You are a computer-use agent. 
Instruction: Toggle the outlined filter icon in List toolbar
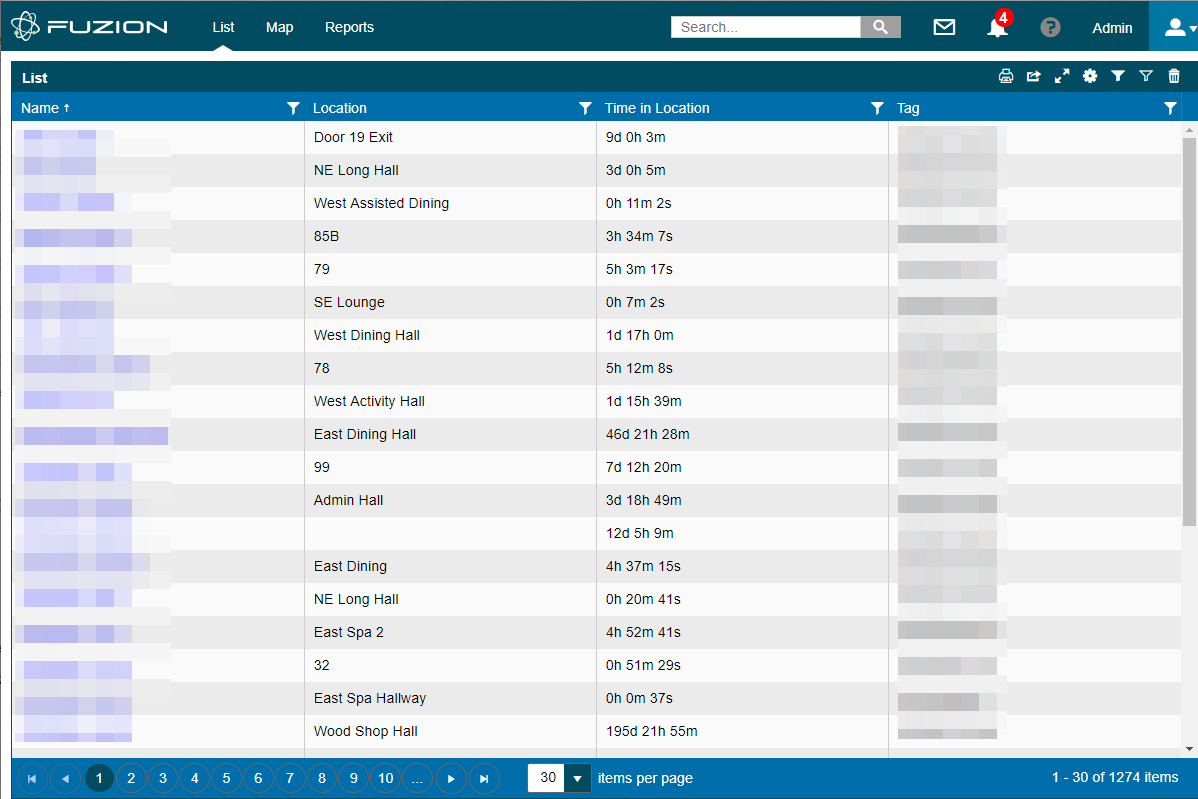1146,76
